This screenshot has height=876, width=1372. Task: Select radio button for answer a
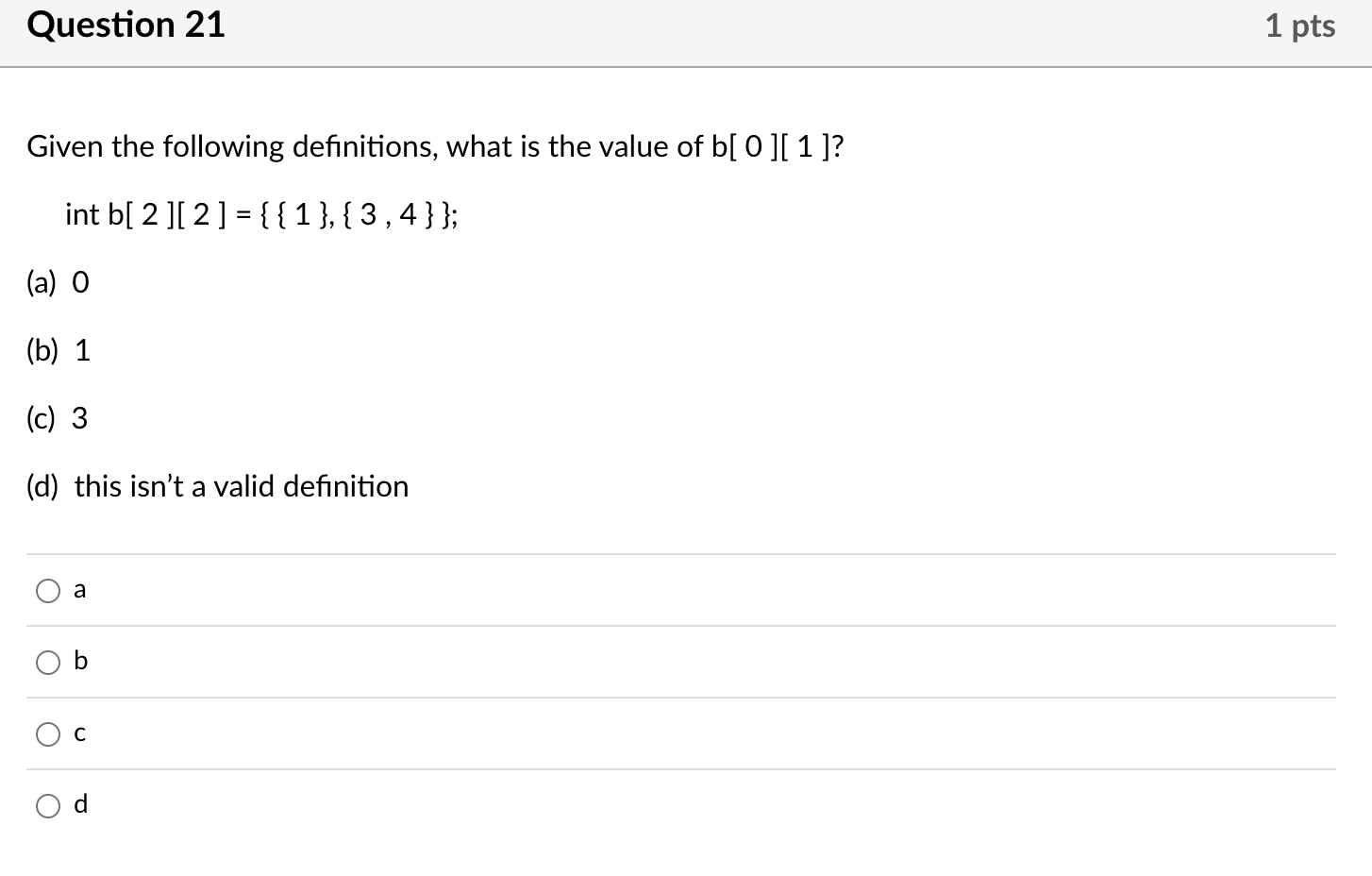click(x=48, y=590)
